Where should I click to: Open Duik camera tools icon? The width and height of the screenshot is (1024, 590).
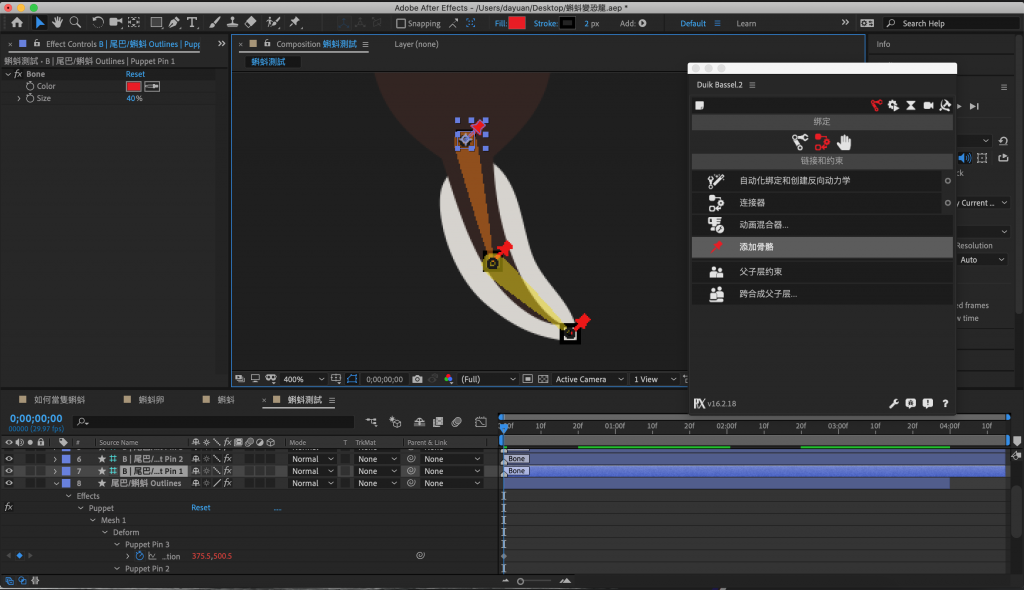pos(928,105)
